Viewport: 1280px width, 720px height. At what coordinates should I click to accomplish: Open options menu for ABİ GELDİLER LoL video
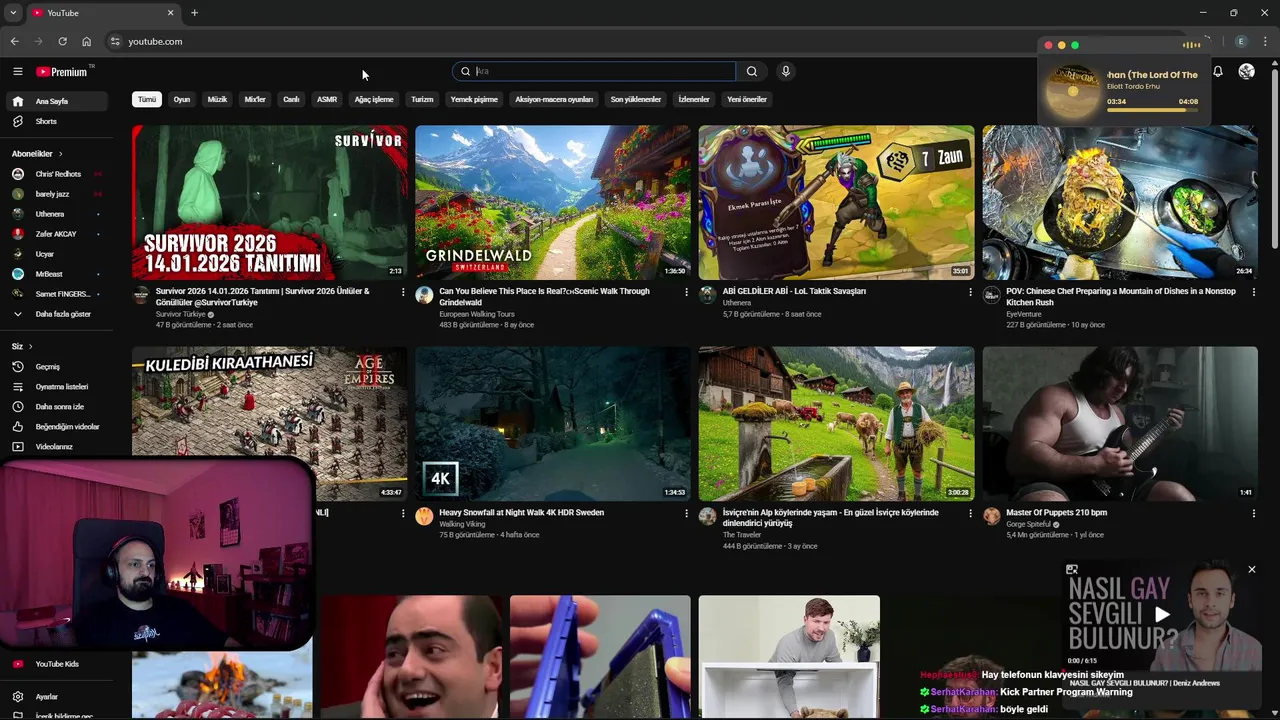click(x=970, y=292)
